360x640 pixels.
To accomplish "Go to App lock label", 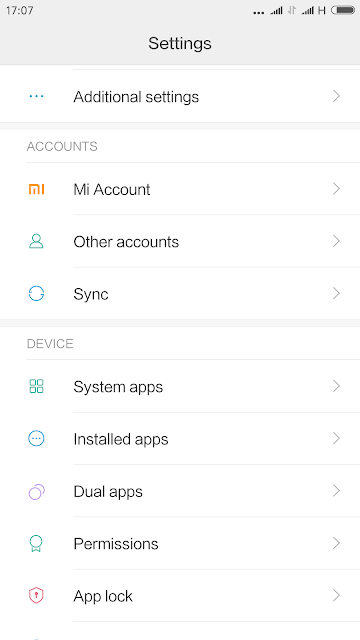I will tap(103, 596).
